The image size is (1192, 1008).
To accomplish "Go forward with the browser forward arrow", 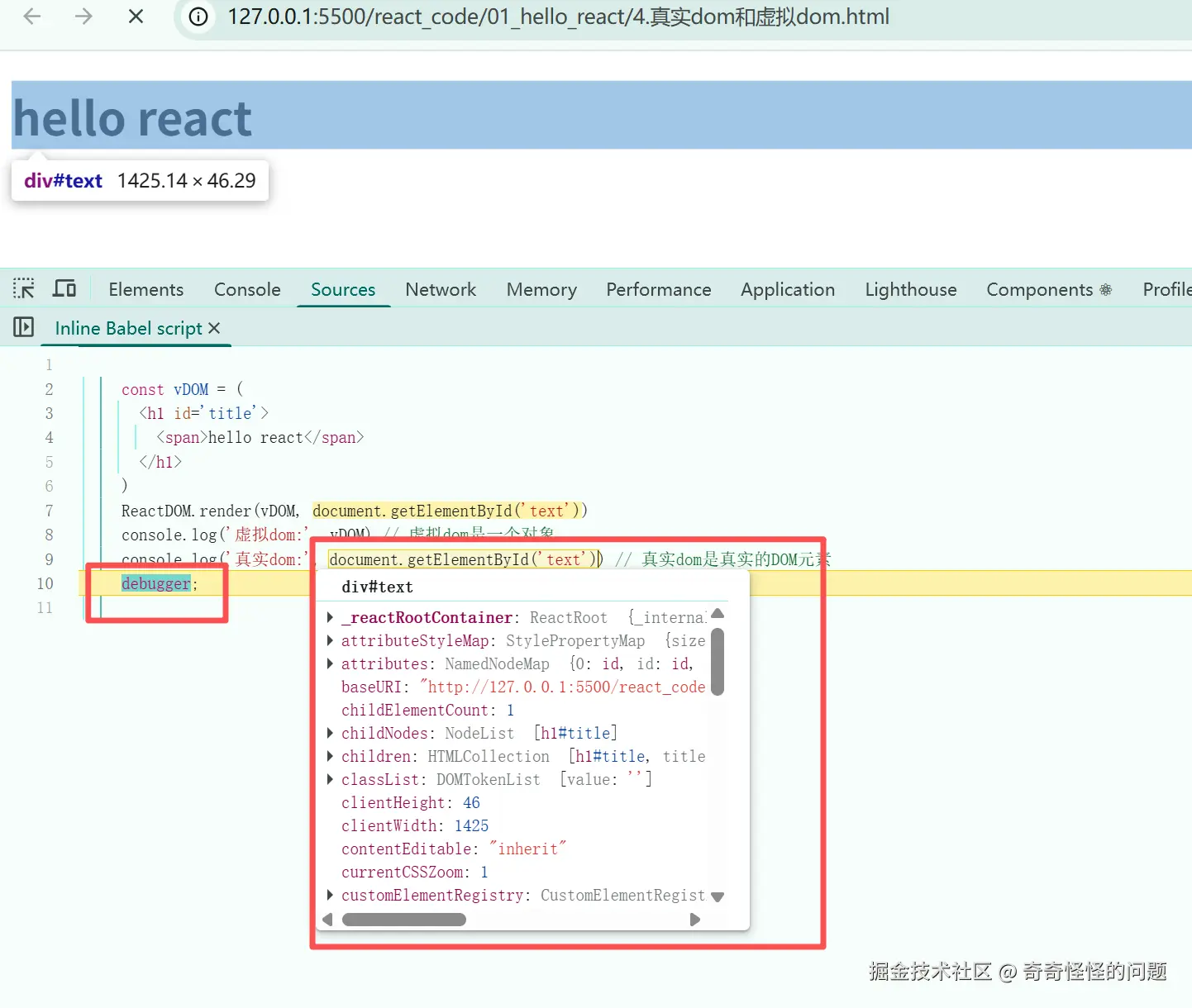I will point(83,17).
